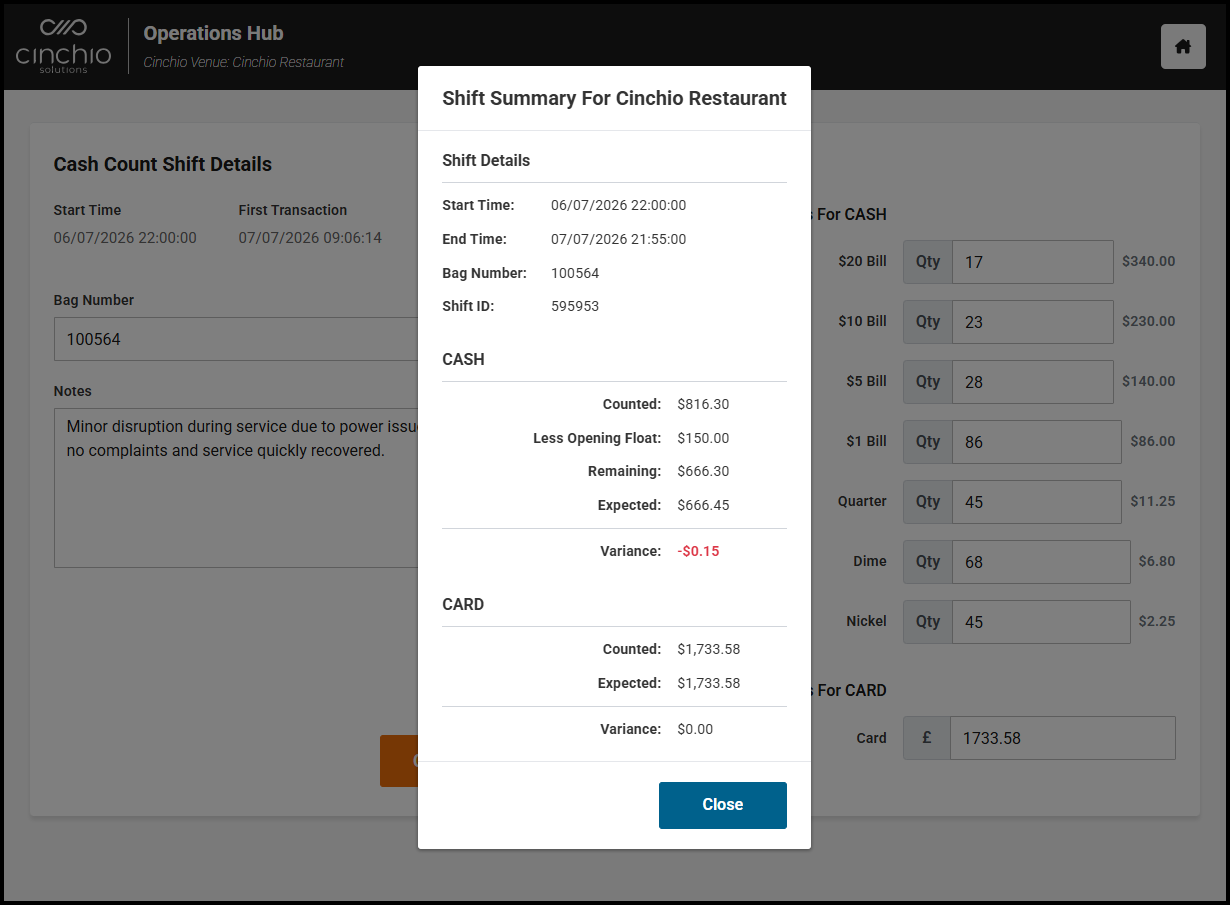Viewport: 1230px width, 905px height.
Task: Click the Cash Count Shift Details heading
Action: (x=162, y=164)
